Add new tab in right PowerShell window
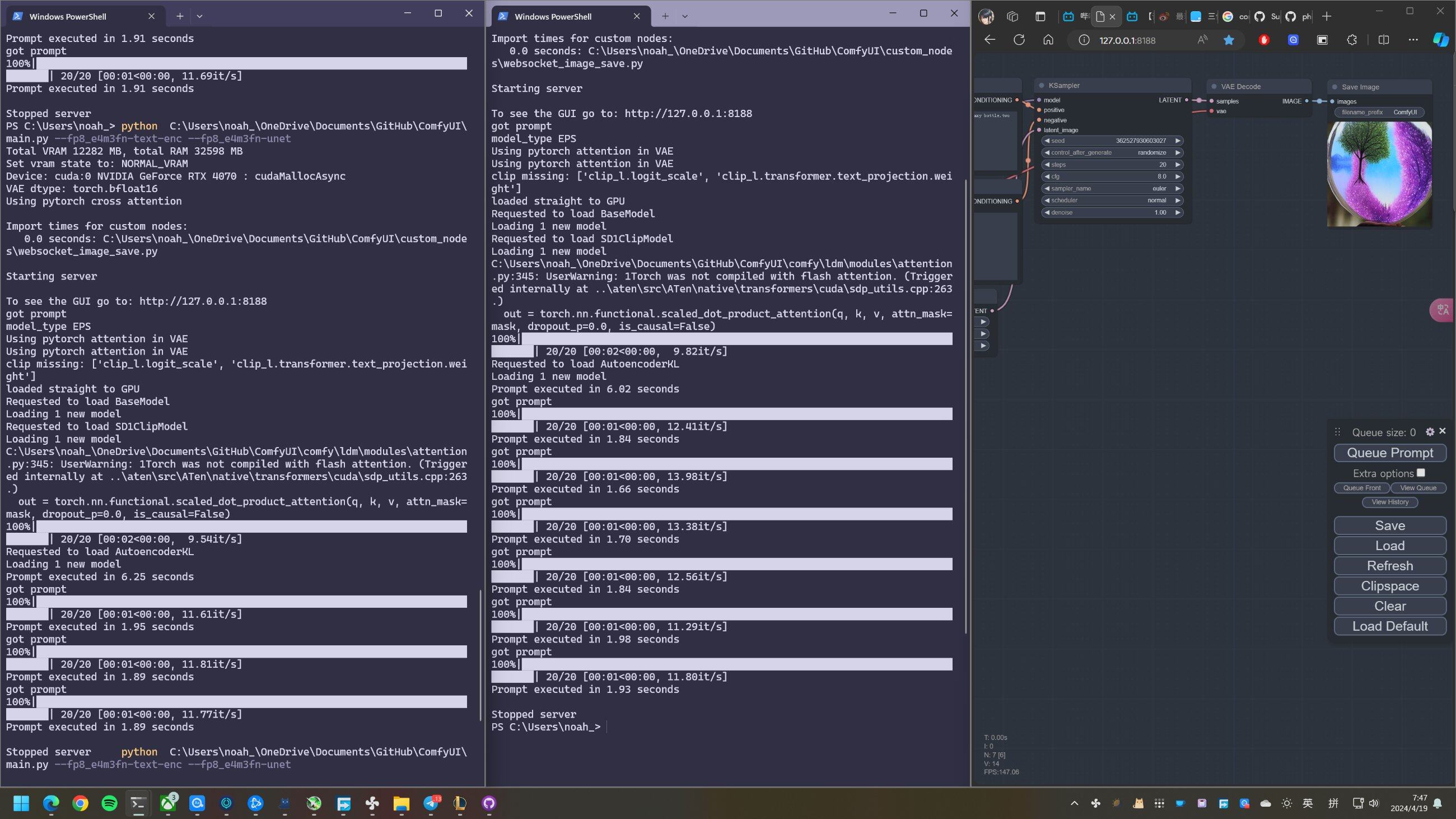This screenshot has height=819, width=1456. pyautogui.click(x=665, y=16)
